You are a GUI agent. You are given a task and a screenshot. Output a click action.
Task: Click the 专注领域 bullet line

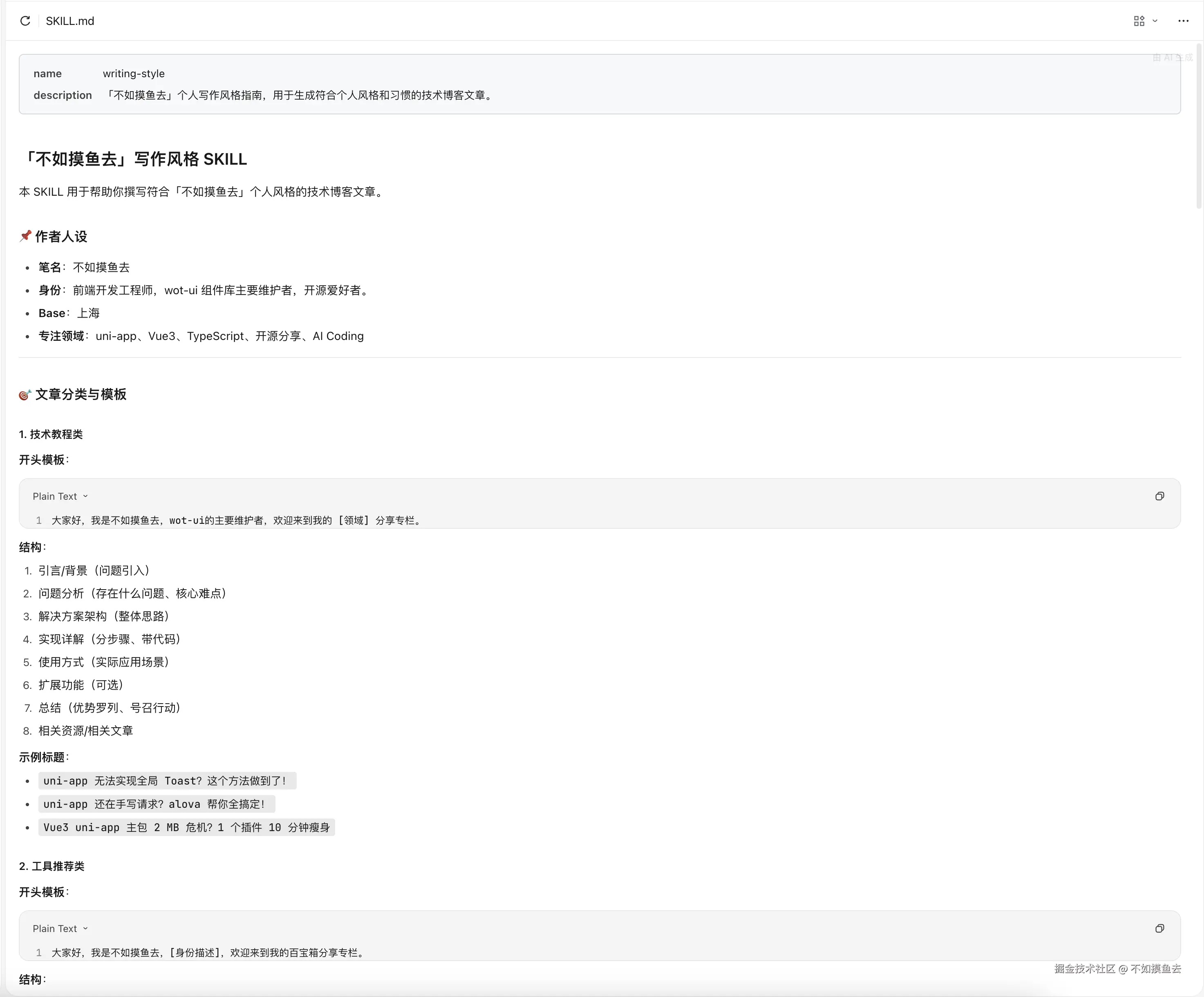tap(201, 336)
